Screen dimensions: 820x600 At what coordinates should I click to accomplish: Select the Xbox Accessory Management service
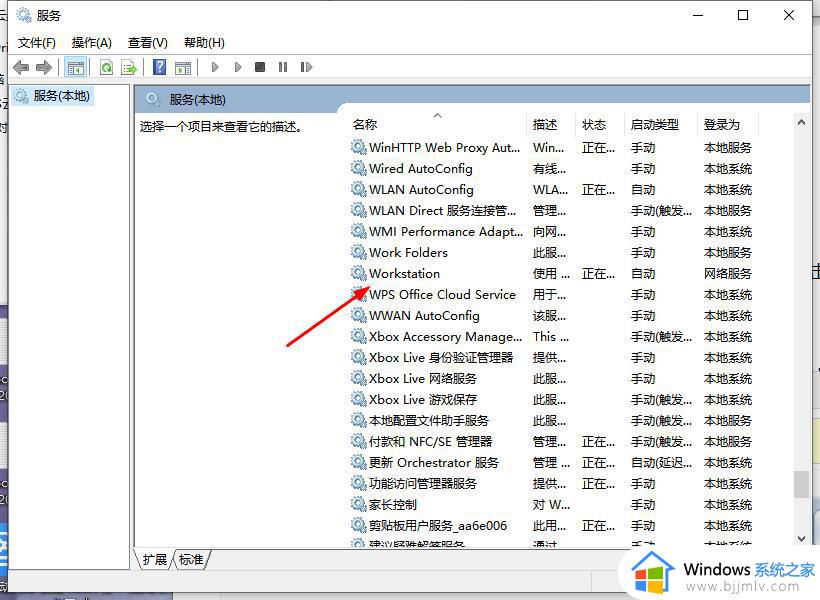coord(551,336)
